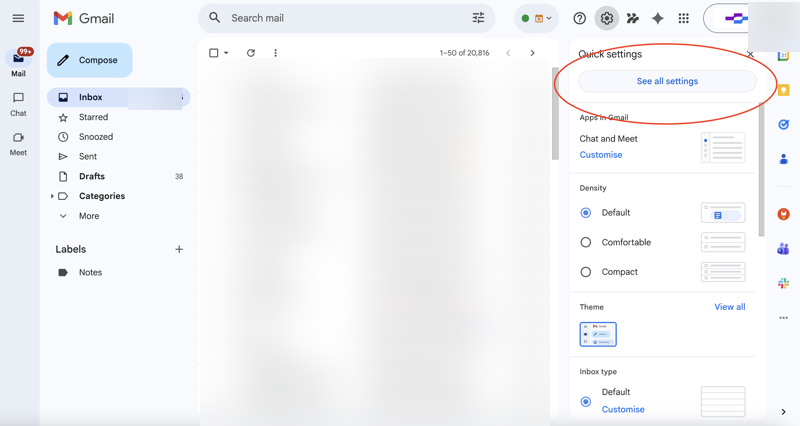Show search options filter icon
Image resolution: width=800 pixels, height=426 pixels.
(x=478, y=18)
